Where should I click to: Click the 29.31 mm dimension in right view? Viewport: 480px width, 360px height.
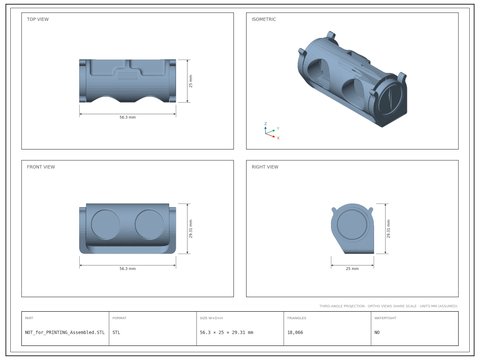tap(388, 229)
